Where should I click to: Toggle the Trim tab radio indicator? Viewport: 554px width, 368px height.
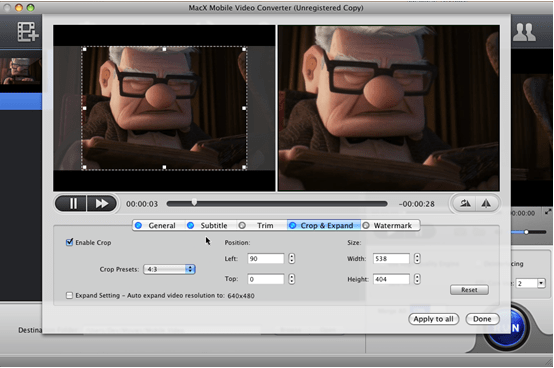pos(242,225)
